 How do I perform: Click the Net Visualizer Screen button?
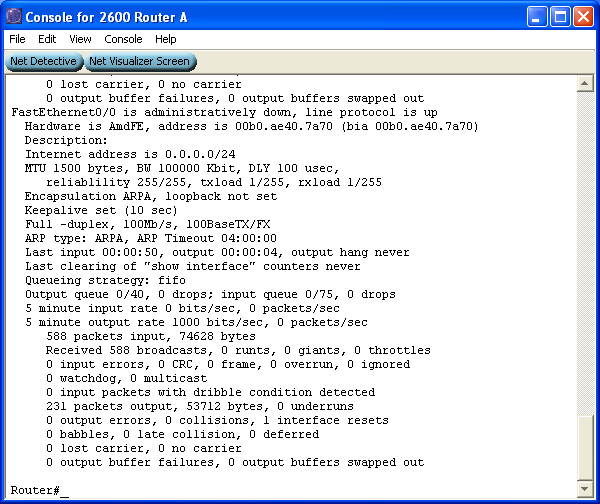pos(140,61)
